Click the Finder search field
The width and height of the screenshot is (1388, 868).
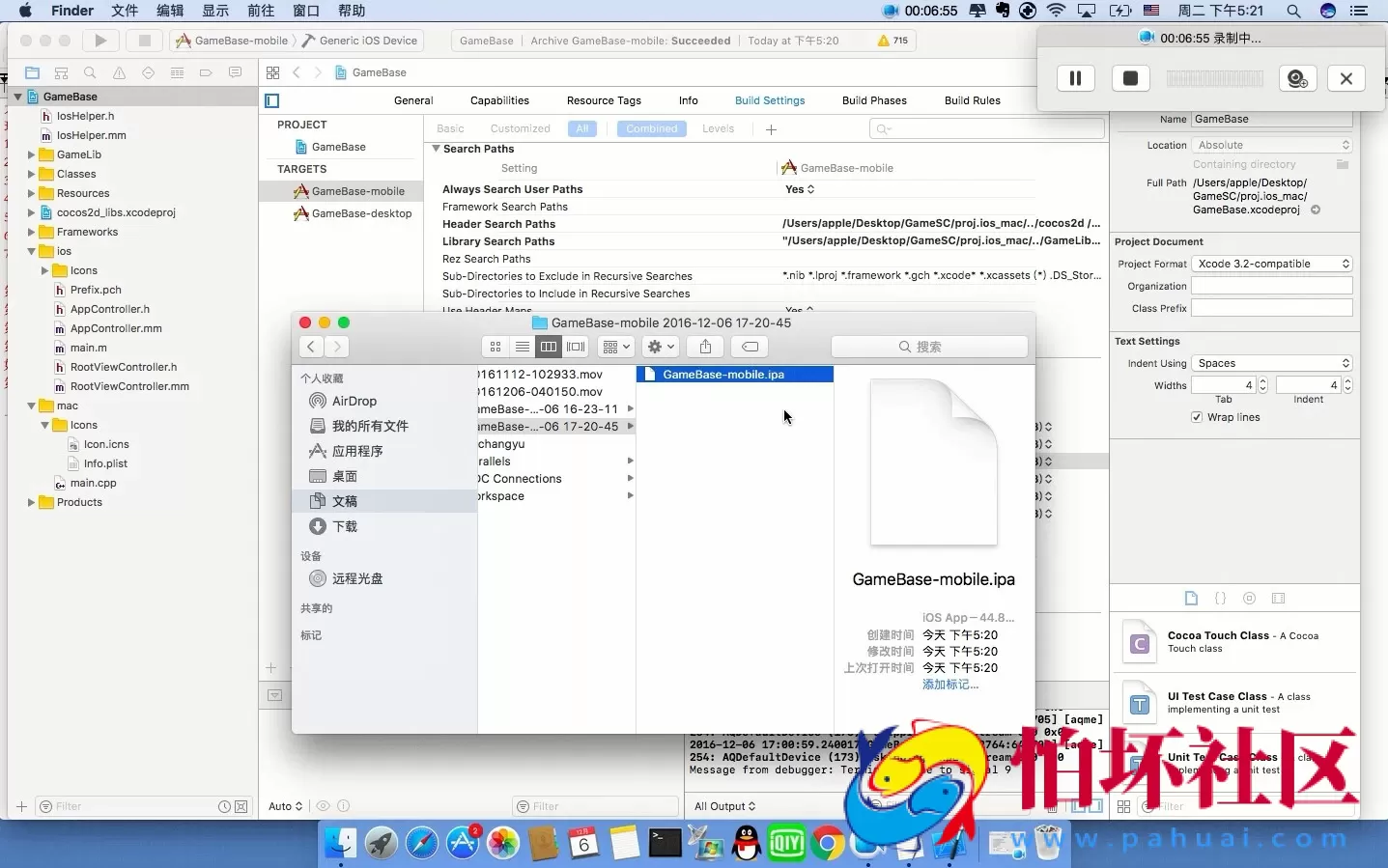tap(928, 347)
